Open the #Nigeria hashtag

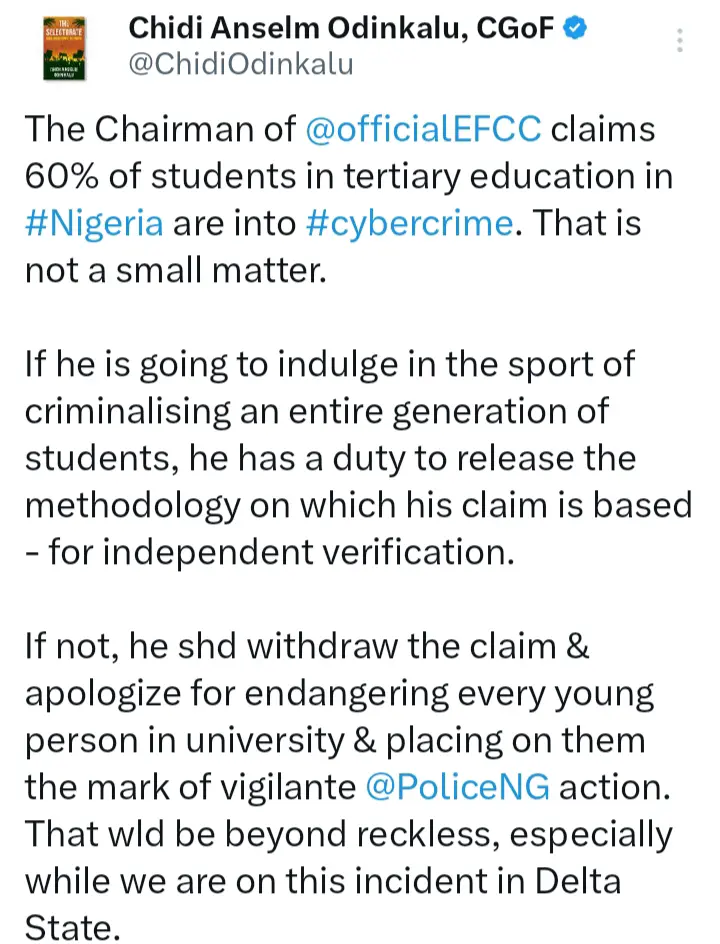[x=95, y=220]
